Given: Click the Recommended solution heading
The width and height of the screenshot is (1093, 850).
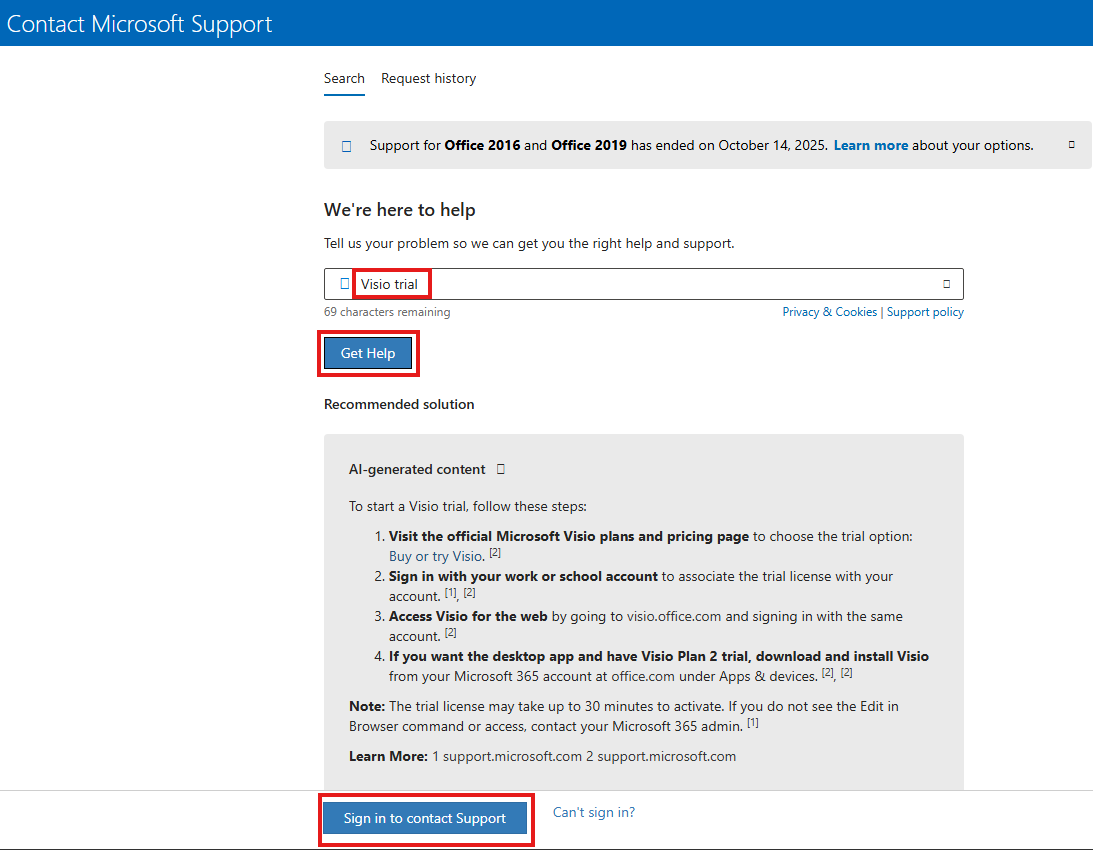Looking at the screenshot, I should coord(399,404).
